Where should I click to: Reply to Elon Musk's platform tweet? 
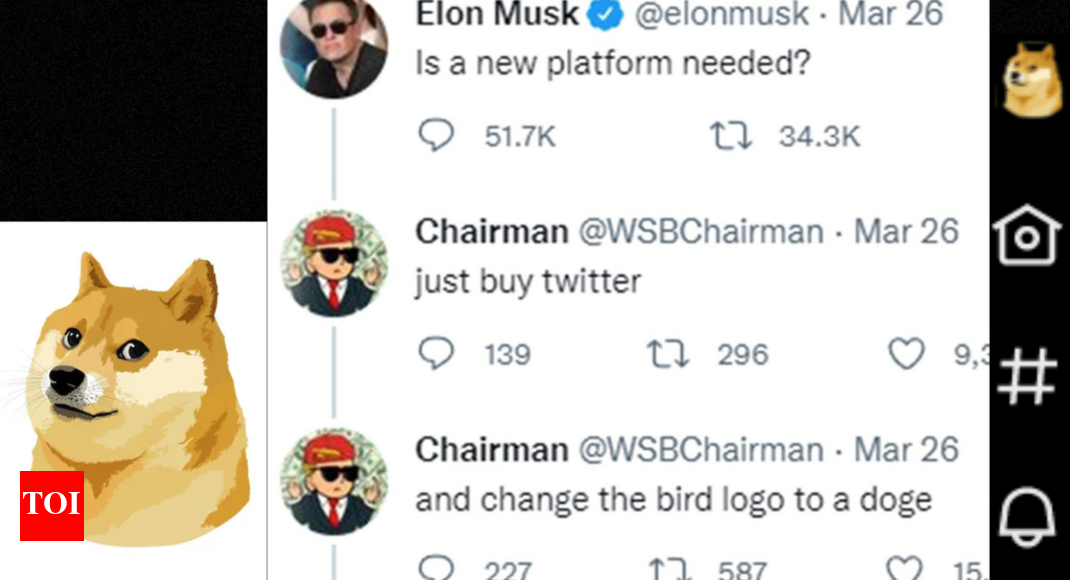tap(435, 137)
